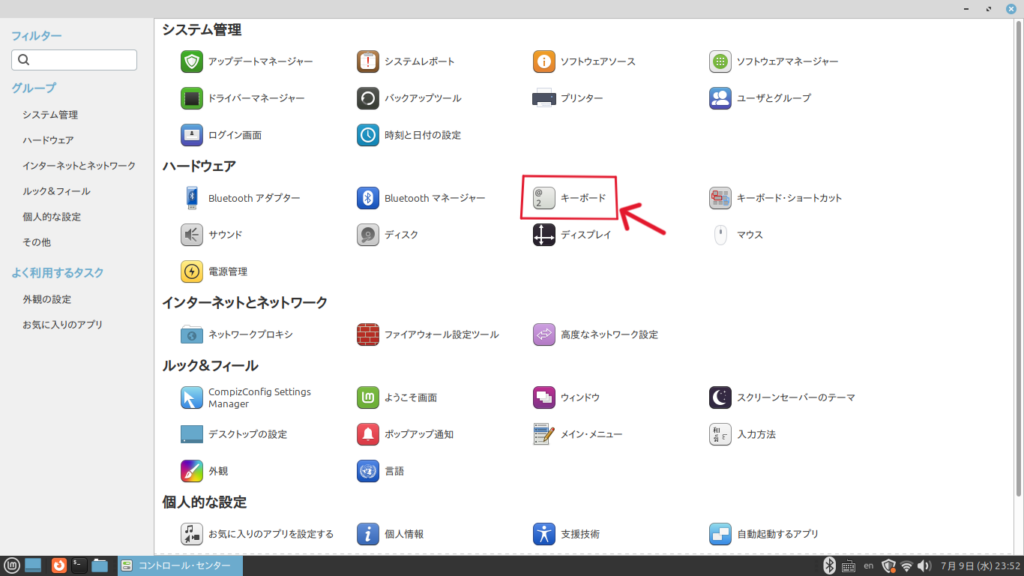Select コントロール・センター taskbar window button
This screenshot has height=576, width=1024.
tap(180, 566)
